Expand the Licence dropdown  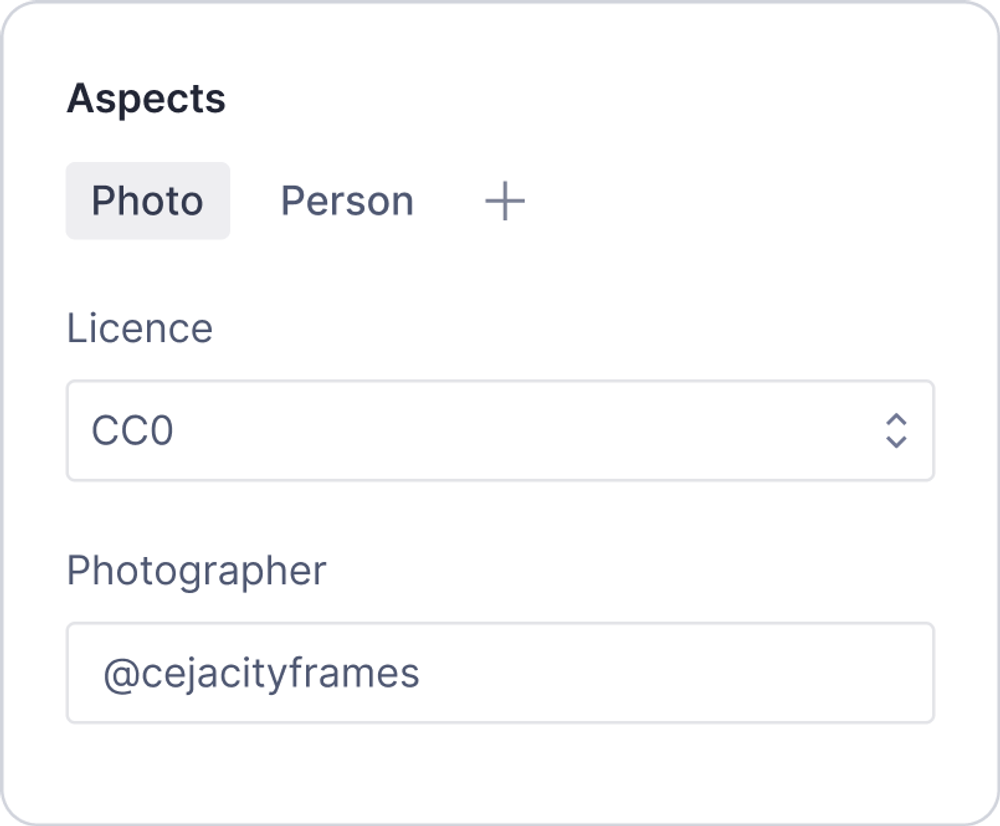500,430
